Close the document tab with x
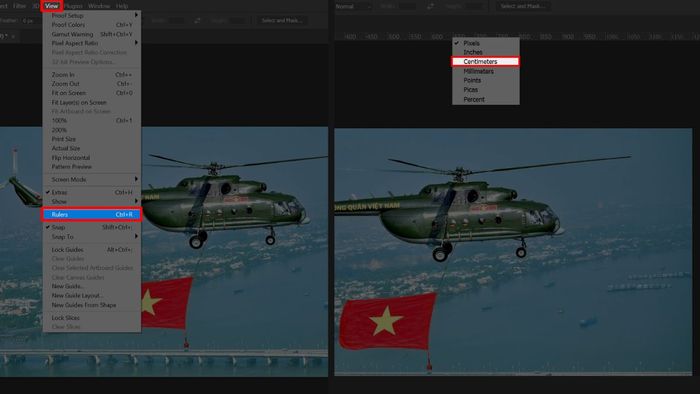This screenshot has height=394, width=700. click(x=13, y=37)
